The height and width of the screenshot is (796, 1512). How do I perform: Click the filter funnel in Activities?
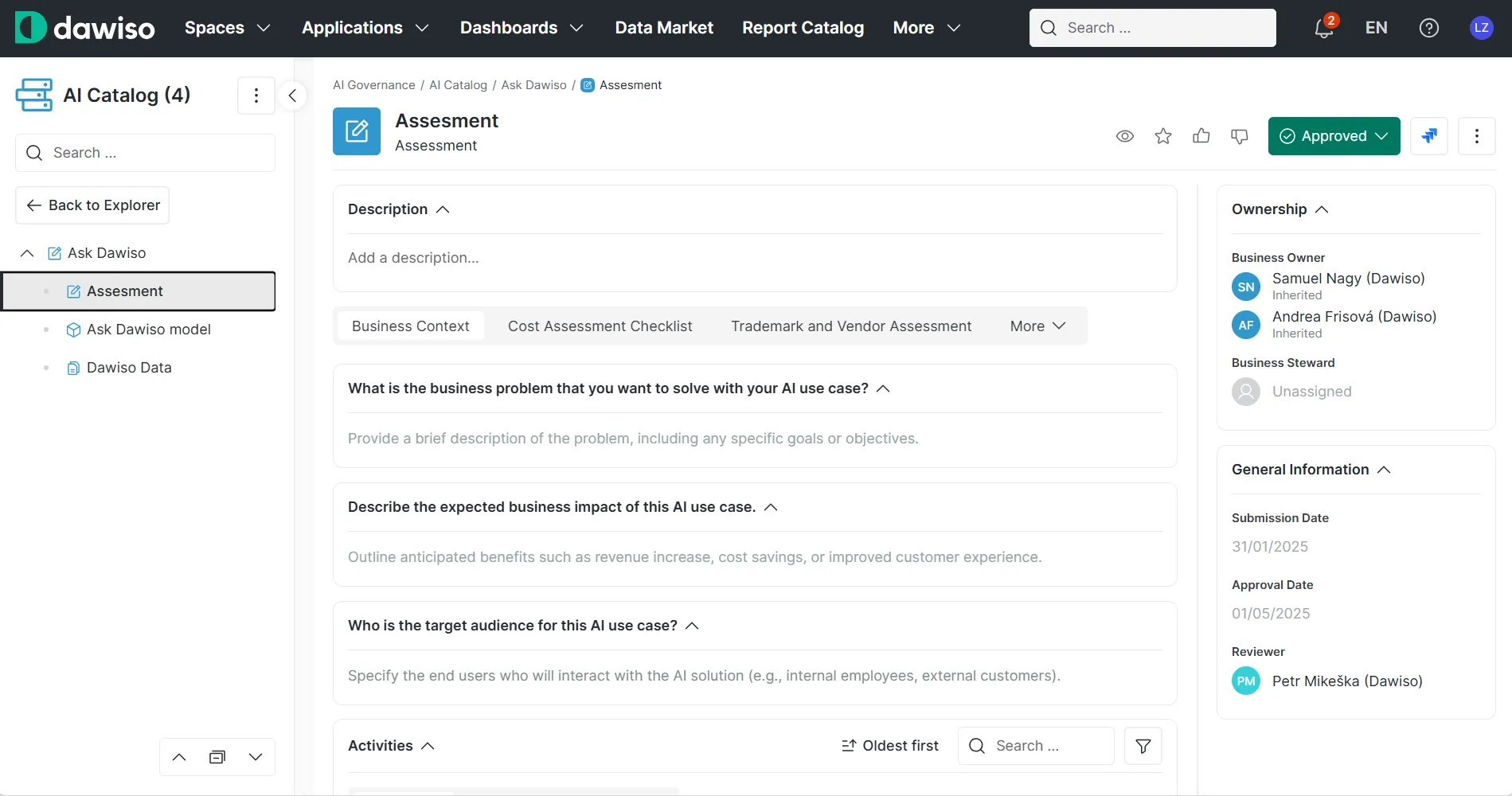(1143, 746)
